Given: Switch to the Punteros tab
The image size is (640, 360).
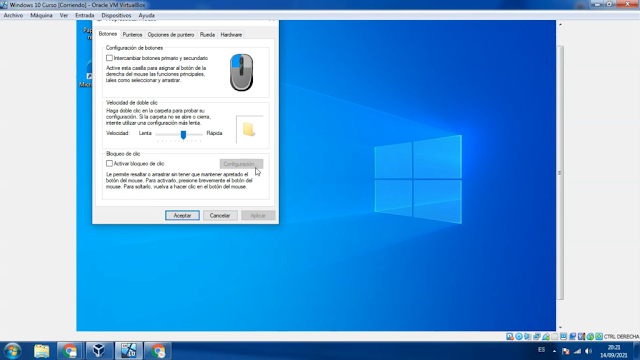Looking at the screenshot, I should click(x=132, y=35).
